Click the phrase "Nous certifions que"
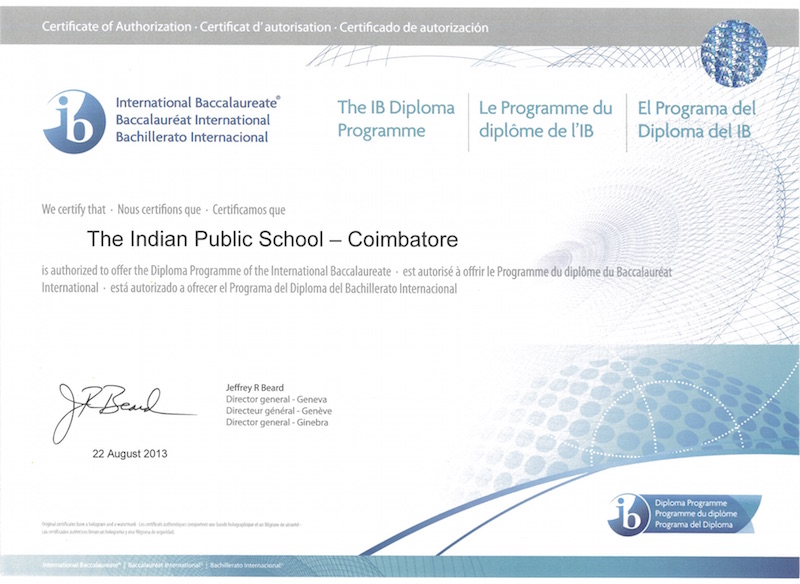This screenshot has width=800, height=584. pyautogui.click(x=159, y=210)
